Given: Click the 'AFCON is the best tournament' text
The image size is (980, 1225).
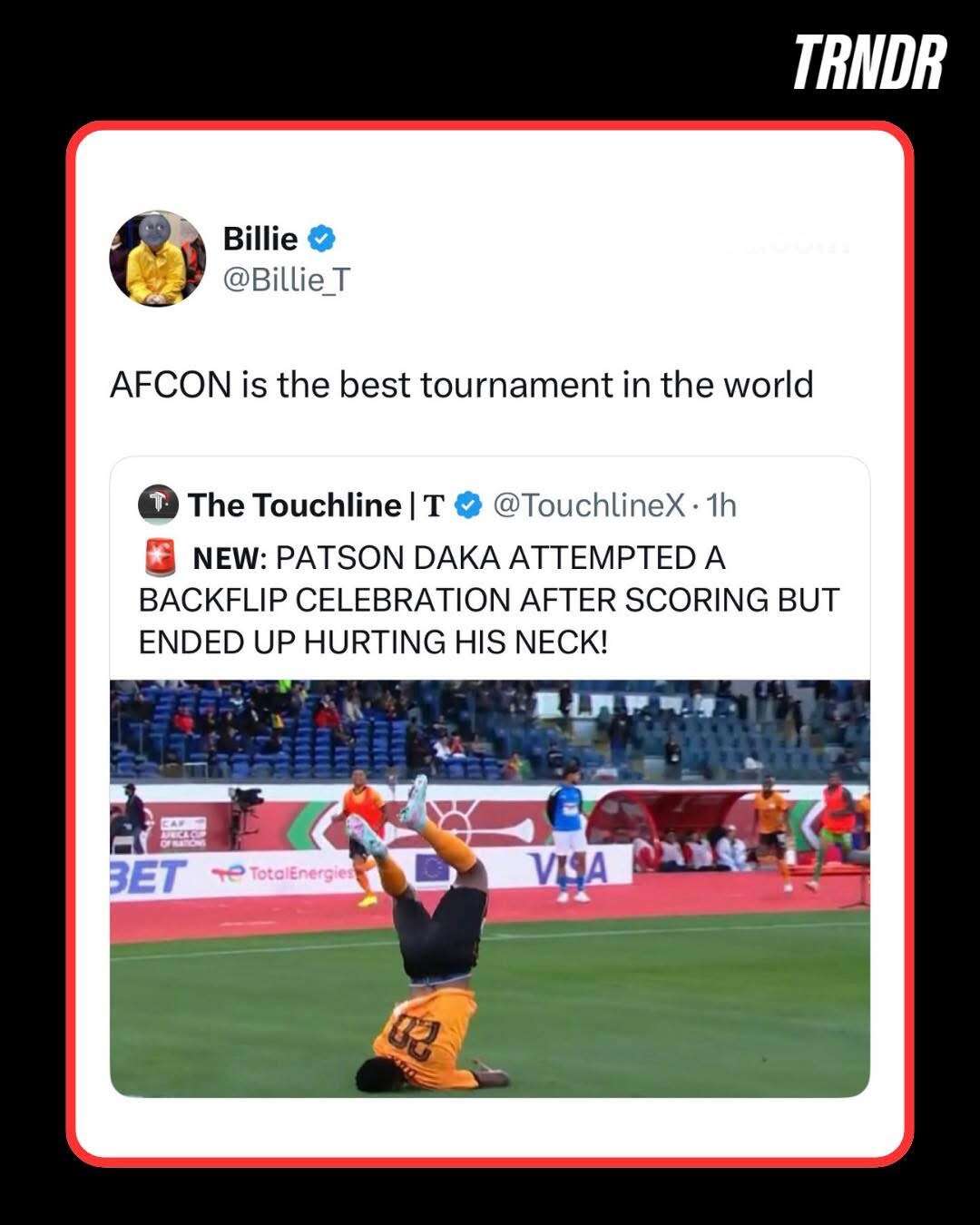Looking at the screenshot, I should tap(461, 385).
